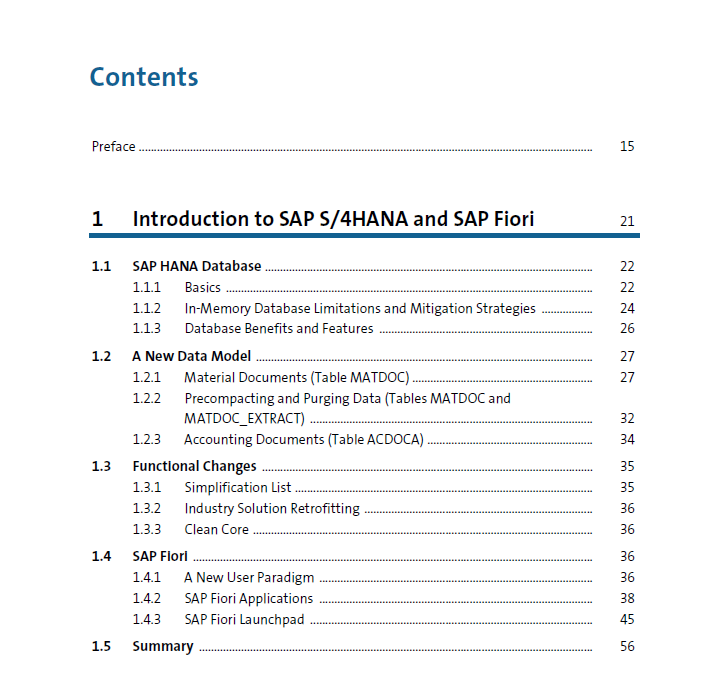Click the Summary section entry
This screenshot has height=681, width=714.
(x=162, y=647)
